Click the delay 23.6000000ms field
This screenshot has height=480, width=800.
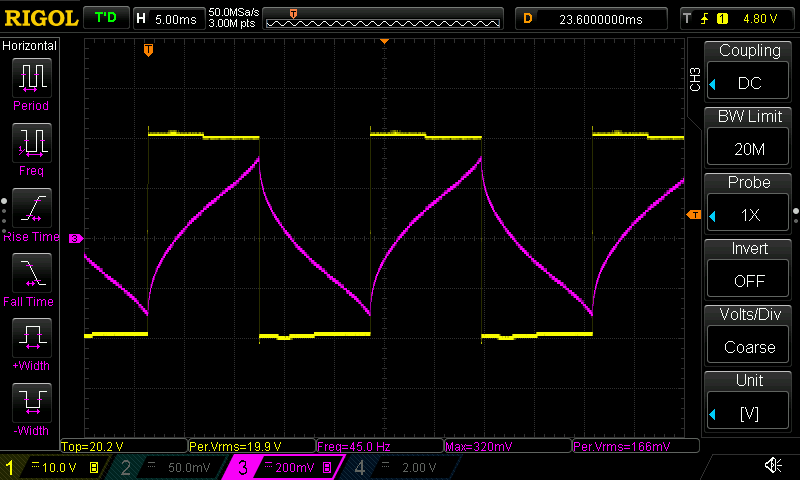(591, 19)
